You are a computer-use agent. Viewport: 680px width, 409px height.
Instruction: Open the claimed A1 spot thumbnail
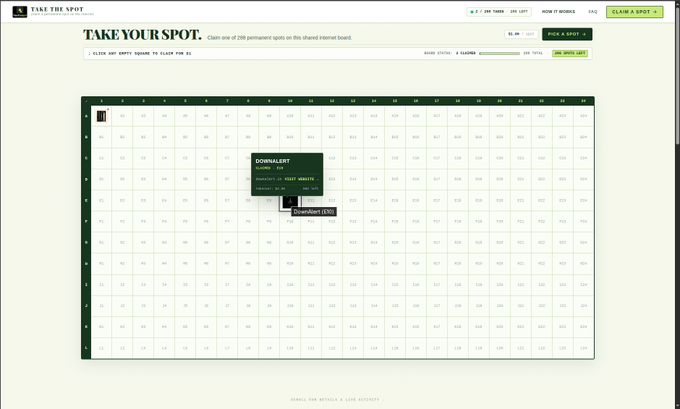click(101, 116)
